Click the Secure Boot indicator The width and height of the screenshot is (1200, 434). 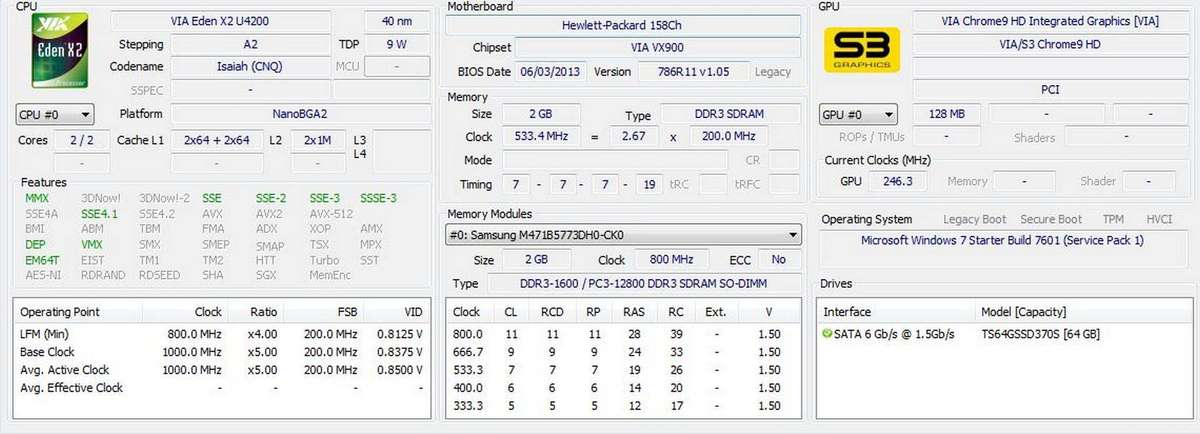pos(1051,219)
